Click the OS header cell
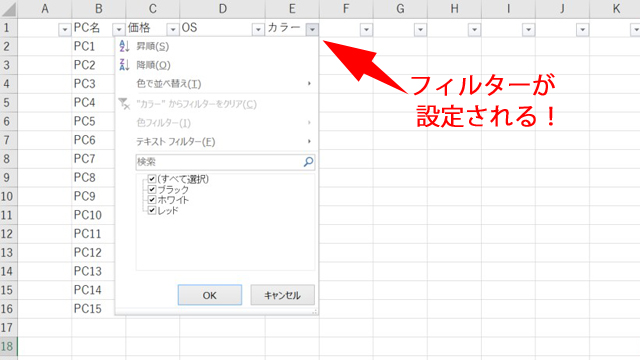 [x=222, y=28]
